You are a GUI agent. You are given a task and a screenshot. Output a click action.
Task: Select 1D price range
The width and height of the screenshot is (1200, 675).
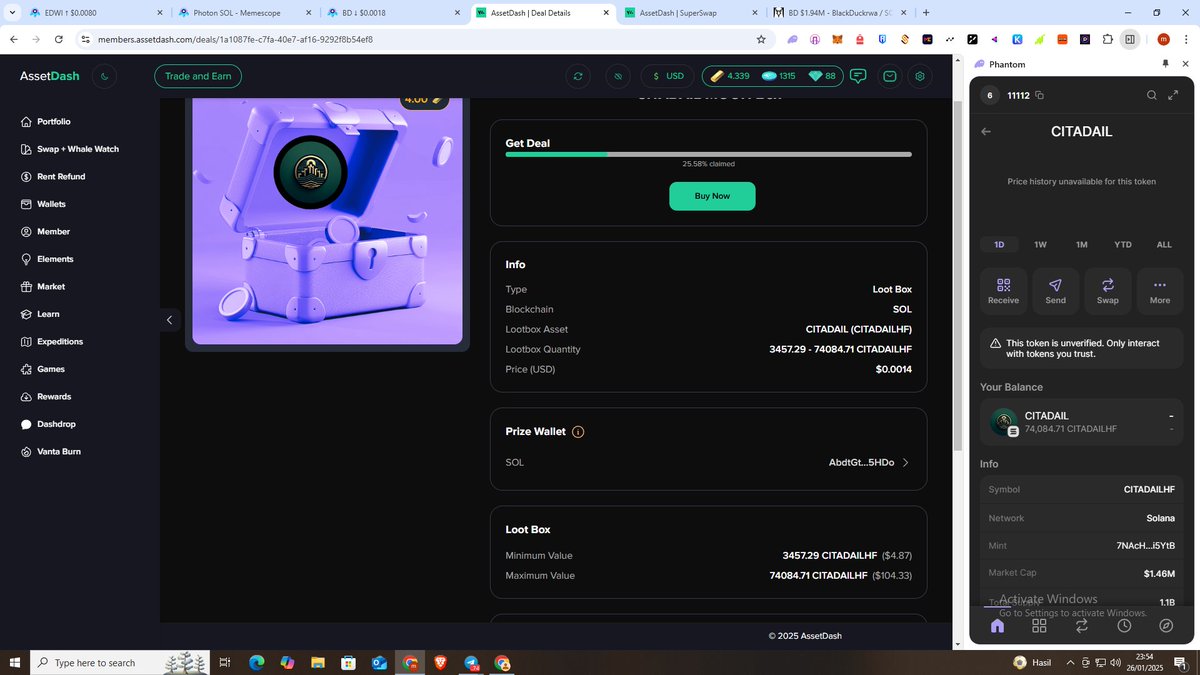pyautogui.click(x=999, y=244)
